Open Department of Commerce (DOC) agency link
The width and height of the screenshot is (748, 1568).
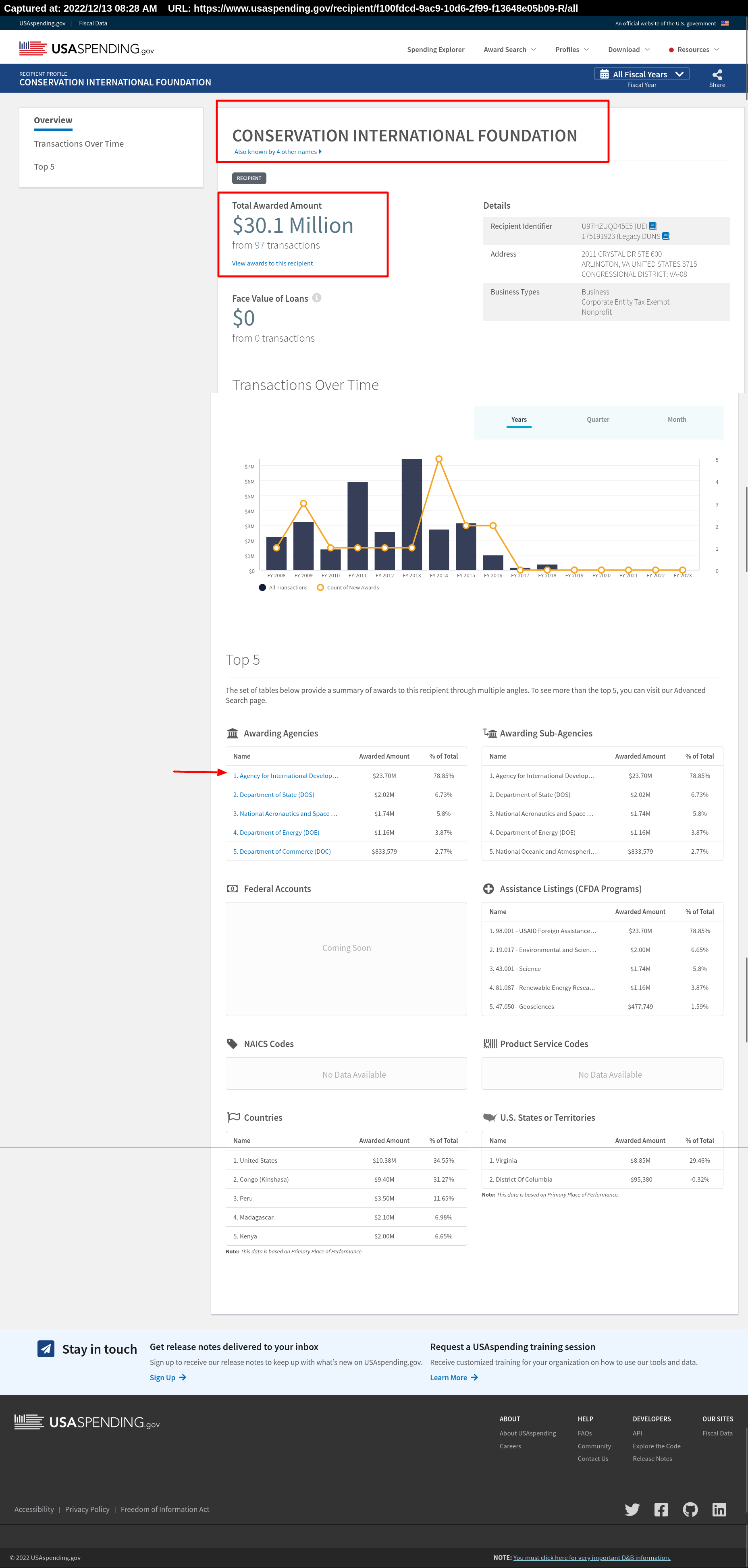click(282, 851)
